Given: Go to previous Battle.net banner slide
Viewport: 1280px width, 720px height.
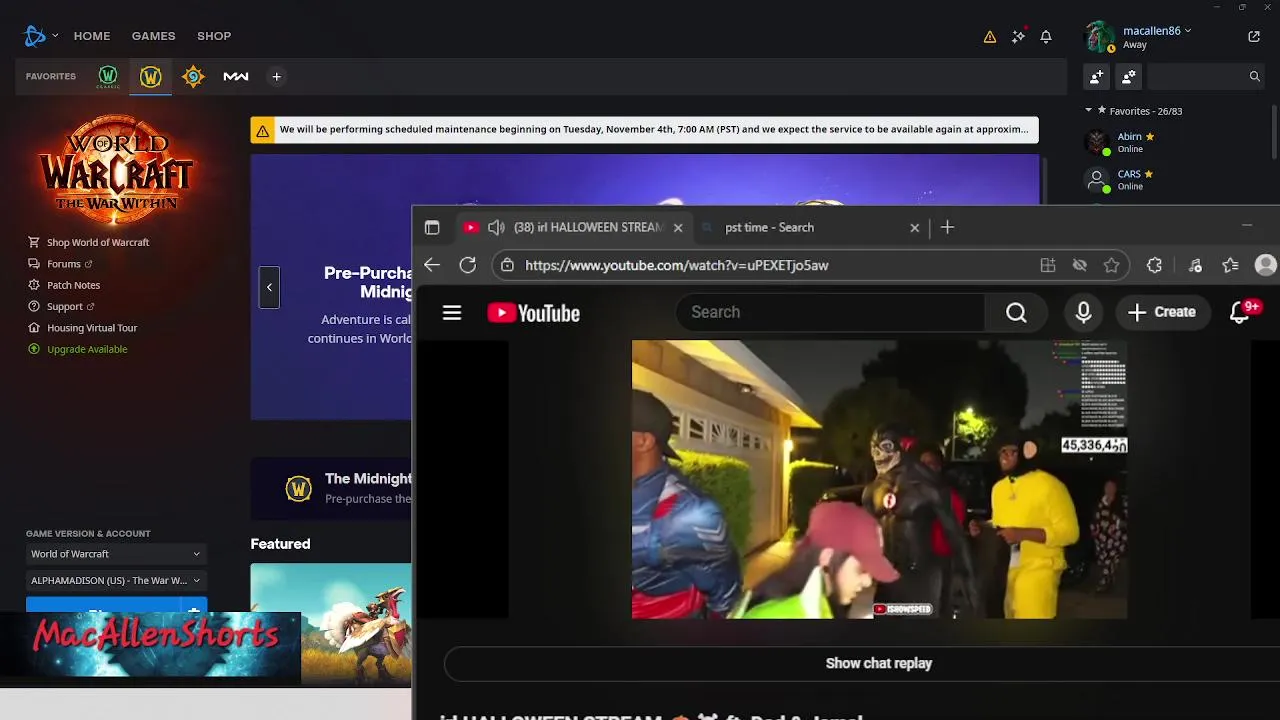Looking at the screenshot, I should [x=269, y=288].
